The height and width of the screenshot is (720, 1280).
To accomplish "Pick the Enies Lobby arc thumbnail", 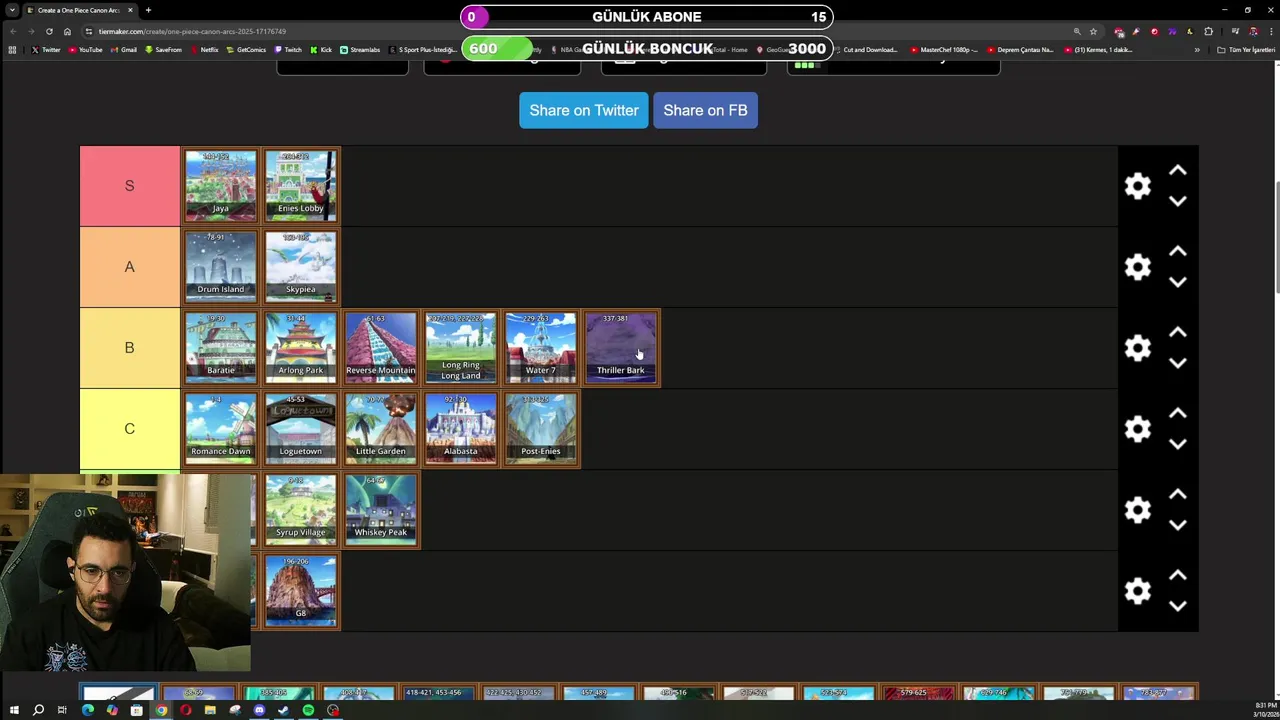I will pos(301,186).
